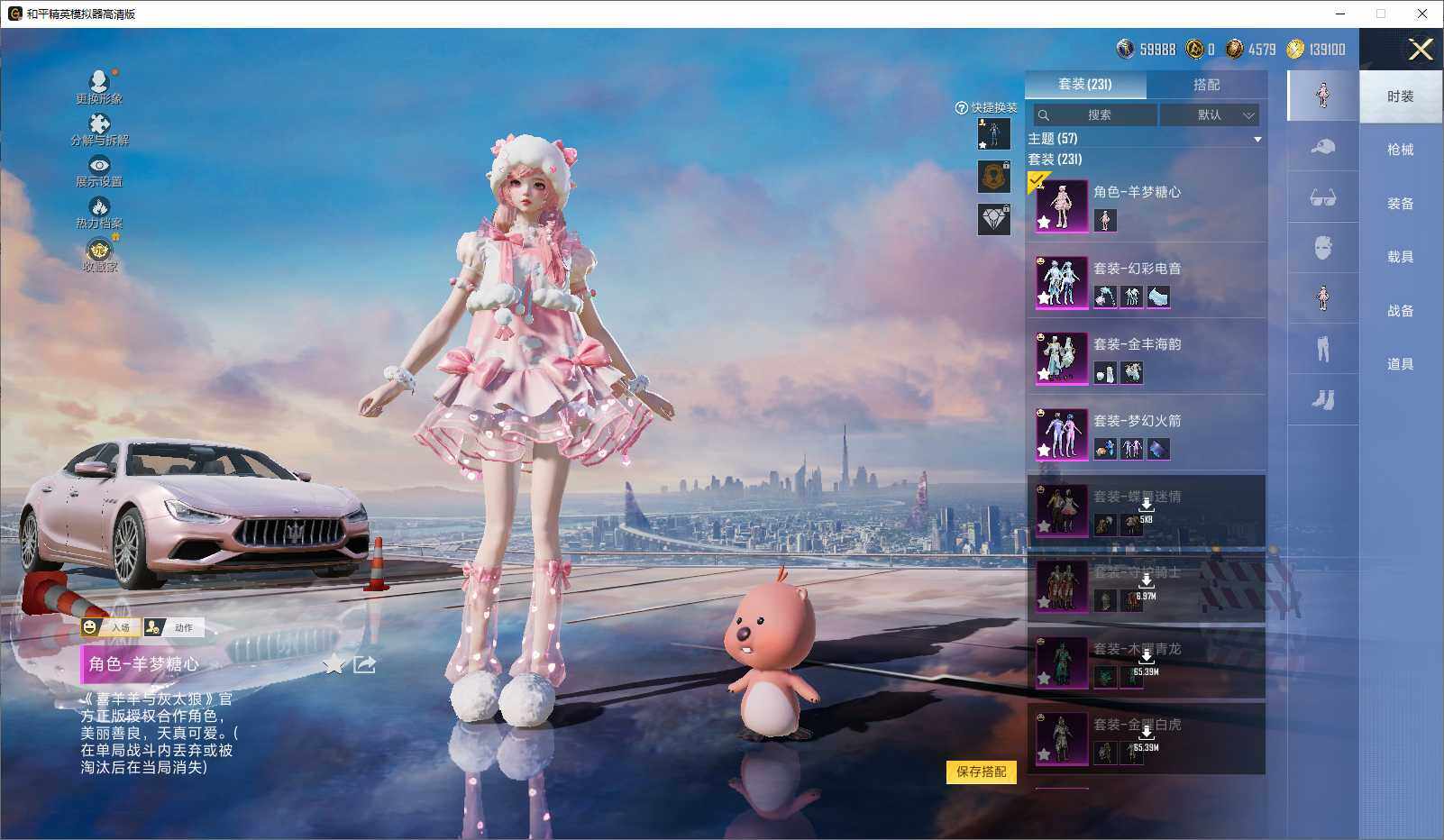
Task: Toggle favorite star on 套装-金曜白虎
Action: click(x=1044, y=754)
